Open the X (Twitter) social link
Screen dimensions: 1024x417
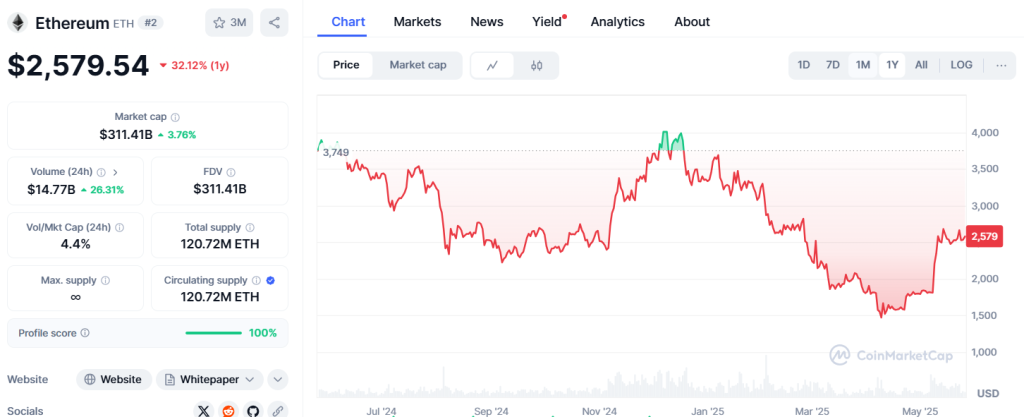point(204,410)
